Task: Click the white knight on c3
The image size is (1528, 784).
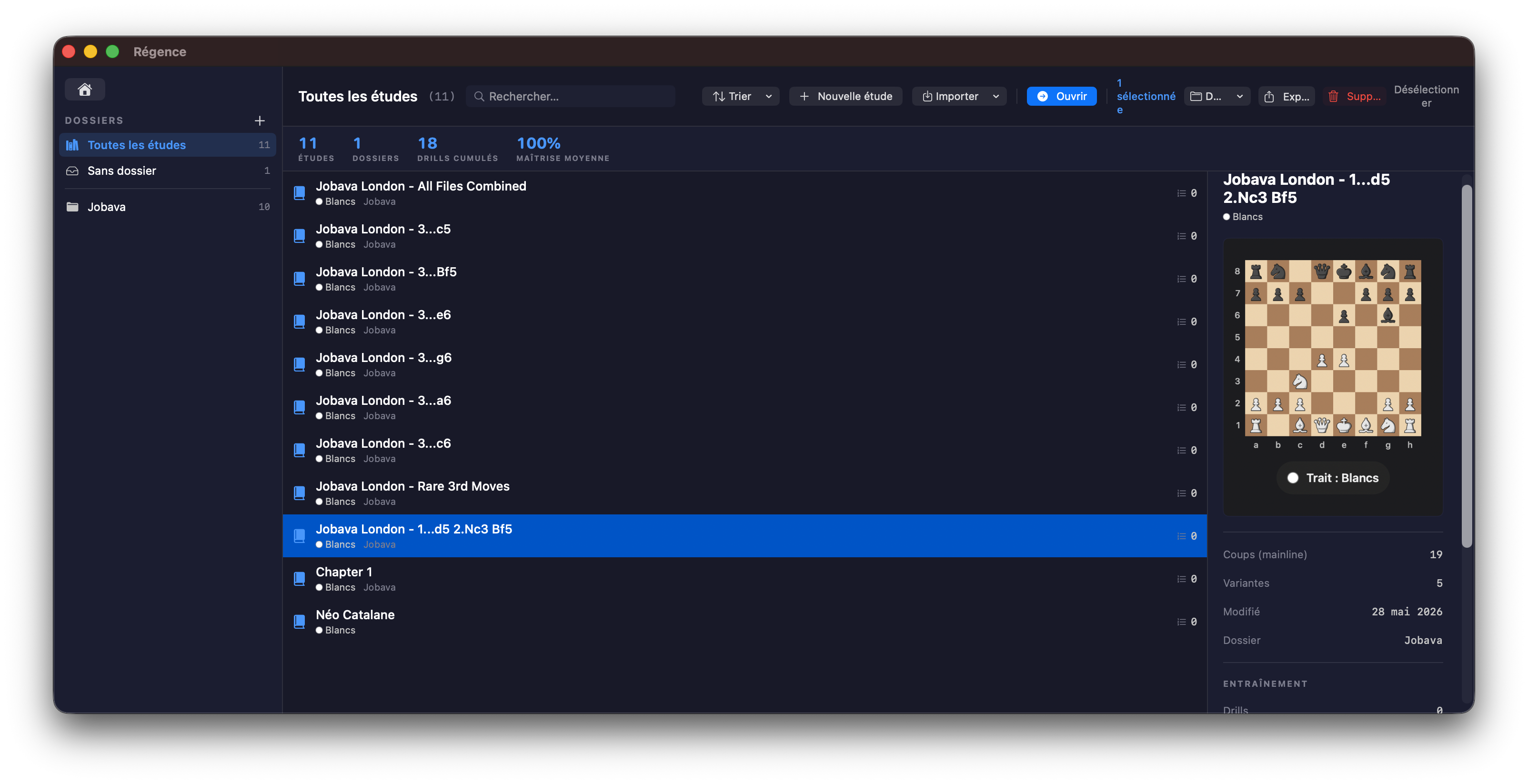Action: point(1300,382)
